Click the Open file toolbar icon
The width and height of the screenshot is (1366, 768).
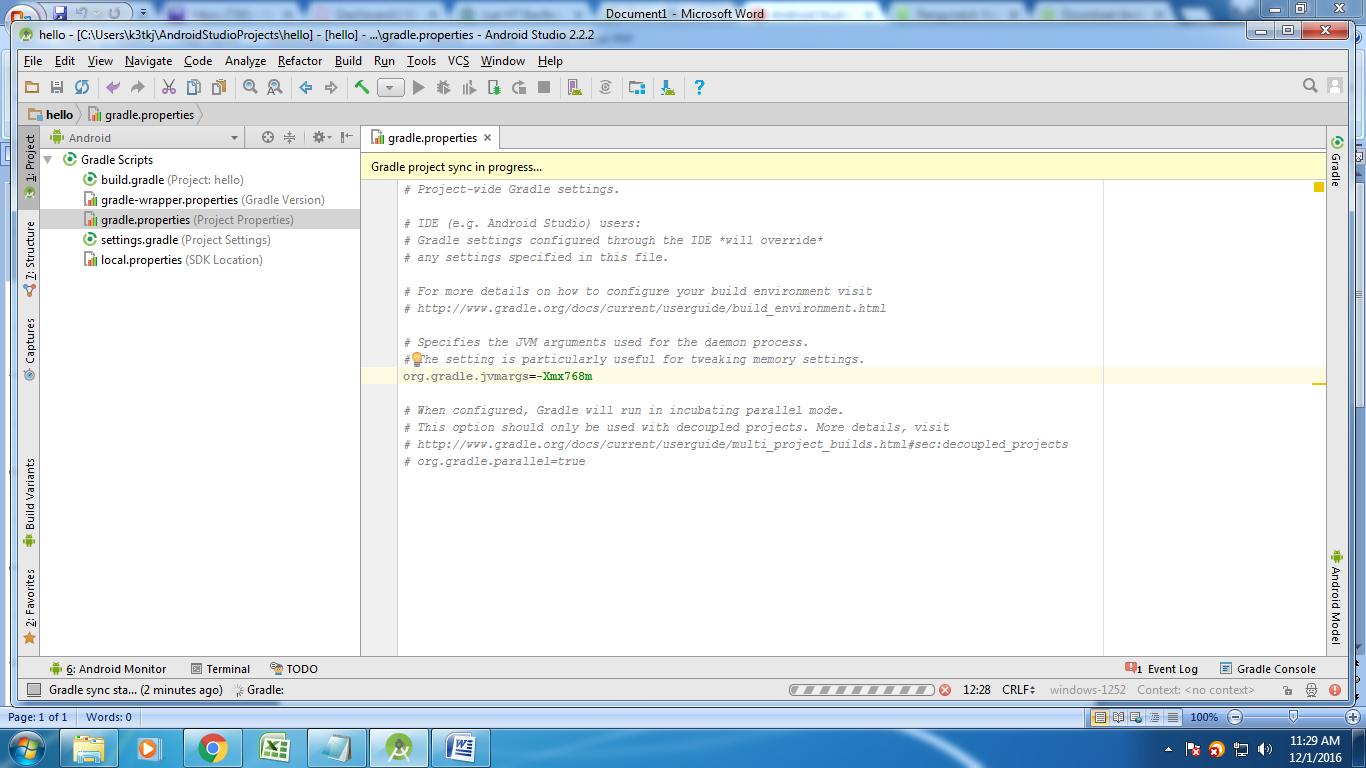tap(31, 88)
